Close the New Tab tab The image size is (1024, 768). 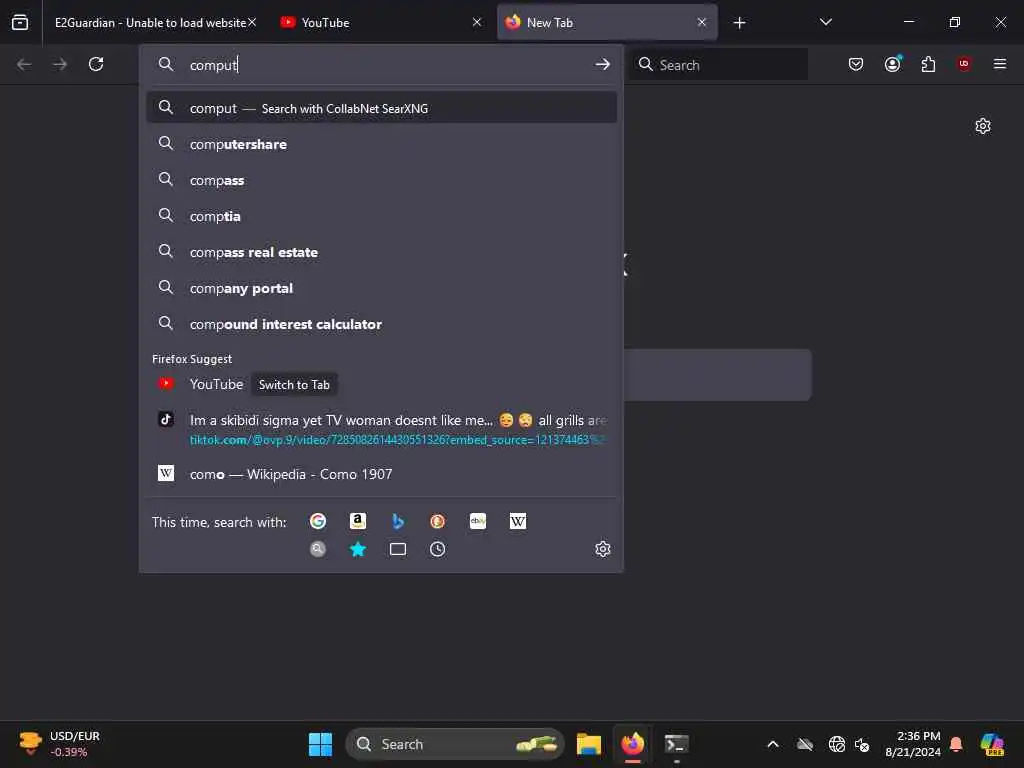coord(701,22)
